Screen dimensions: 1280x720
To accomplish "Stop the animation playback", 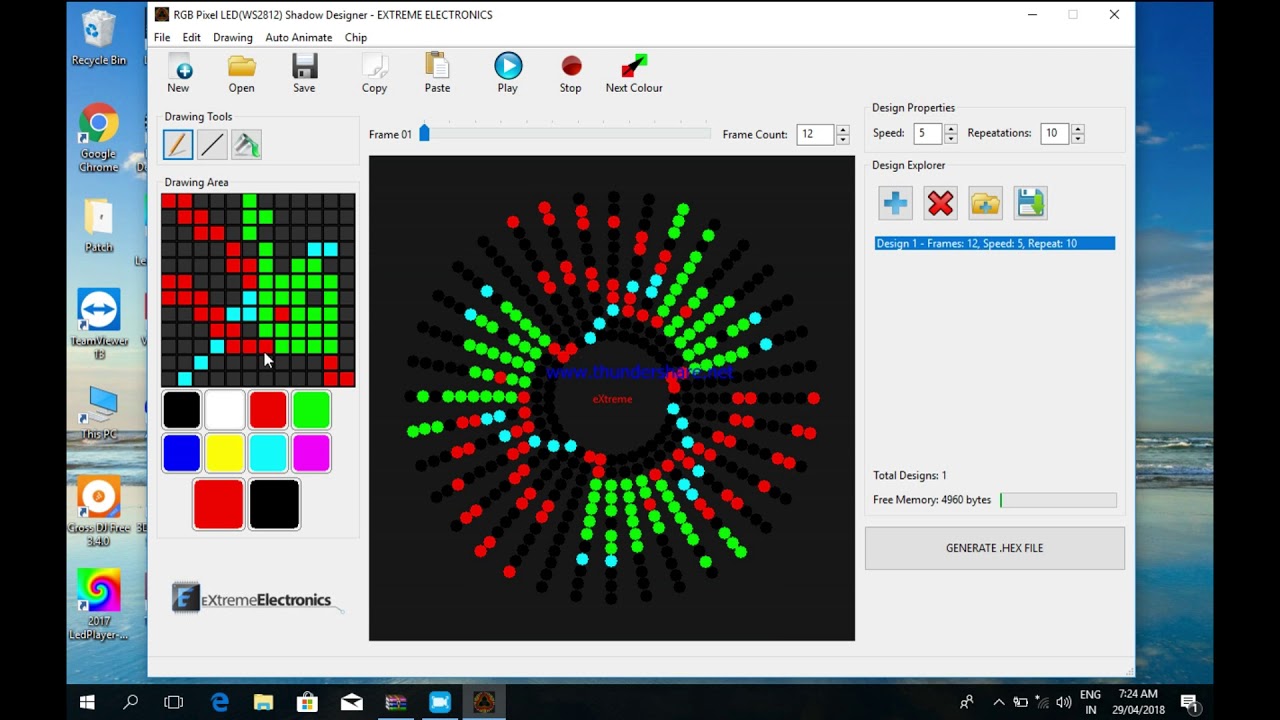I will (571, 74).
